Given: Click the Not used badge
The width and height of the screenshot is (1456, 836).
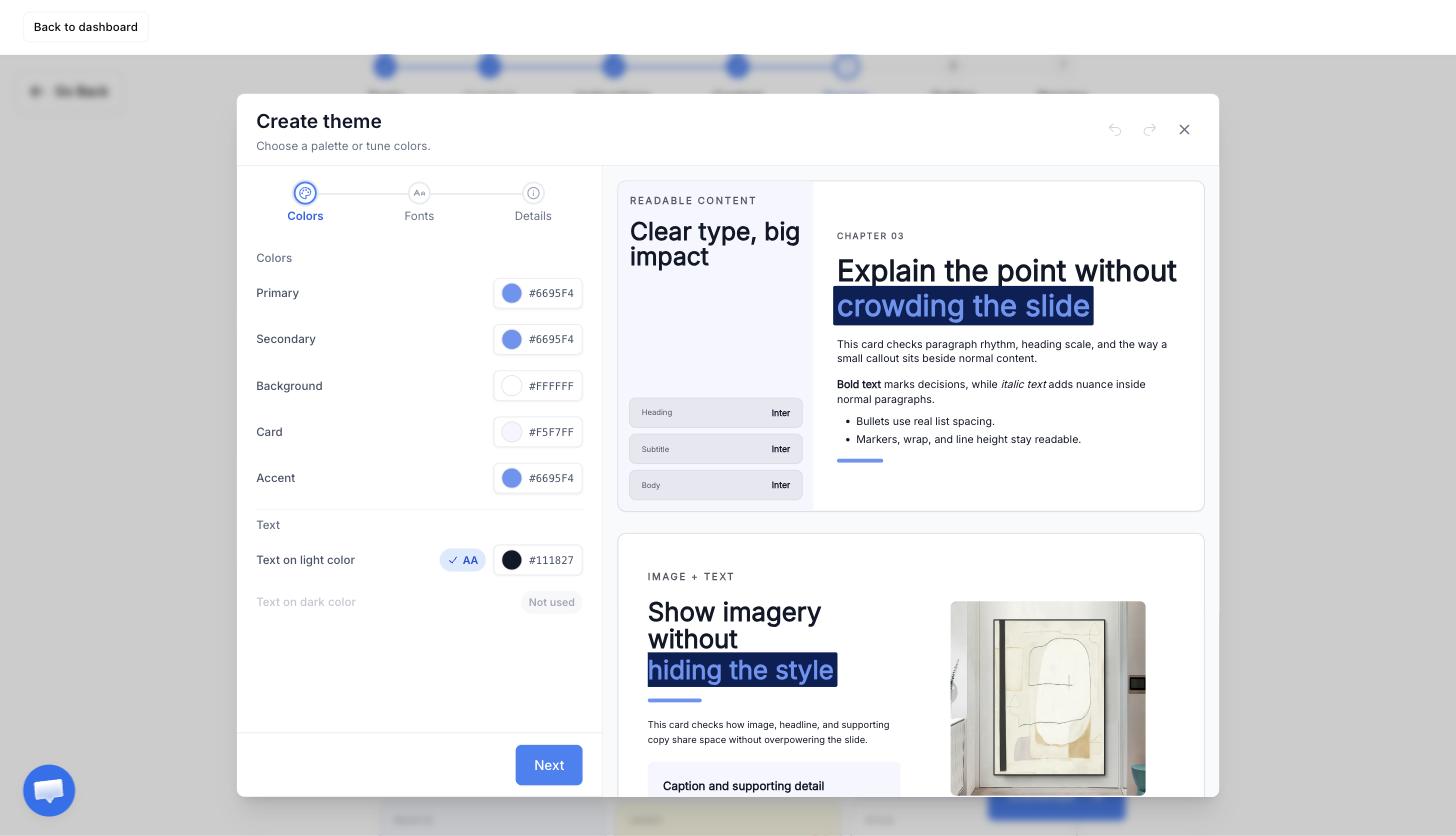Looking at the screenshot, I should pyautogui.click(x=552, y=602).
